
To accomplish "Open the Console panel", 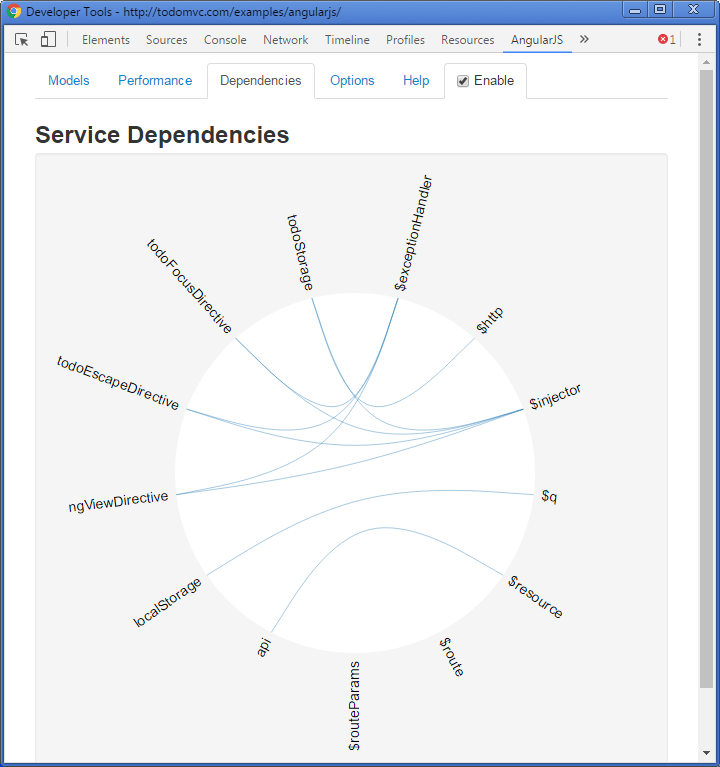I will [225, 40].
